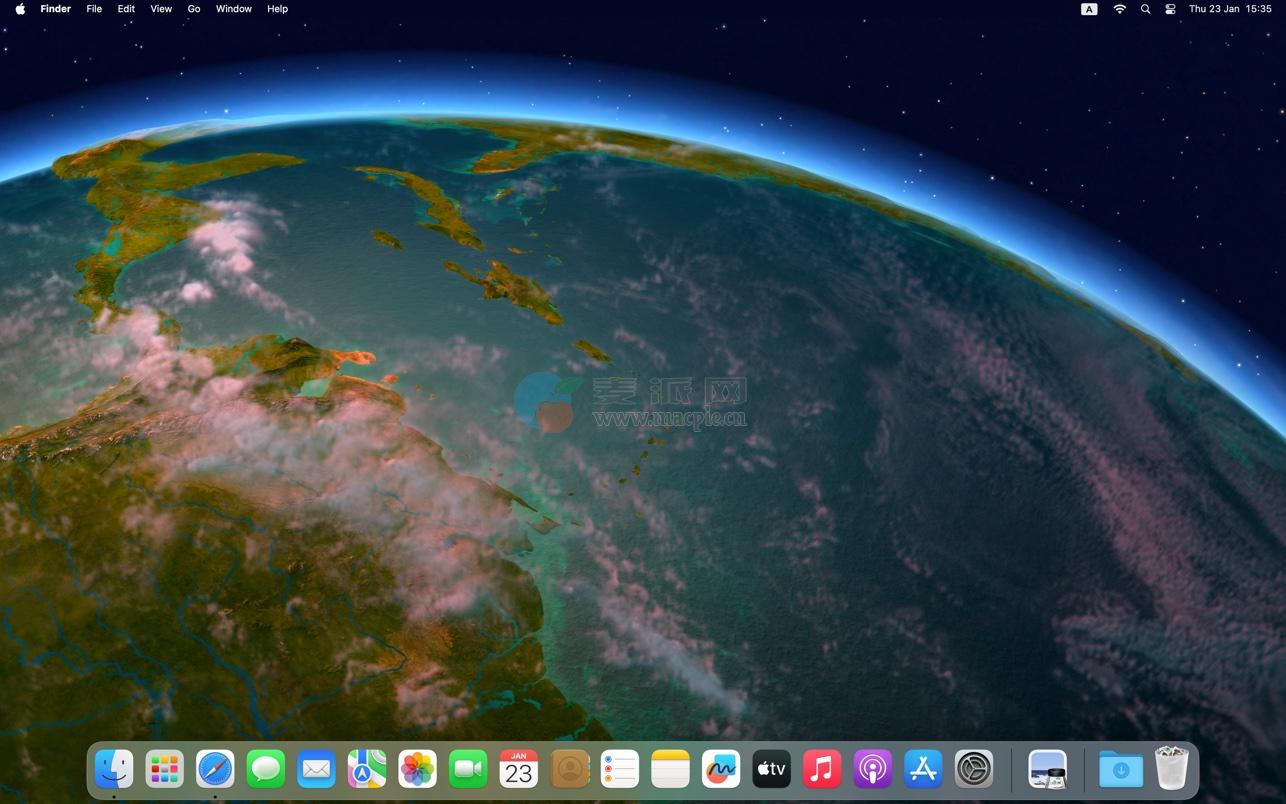The width and height of the screenshot is (1286, 804).
Task: Open the Photos app
Action: pyautogui.click(x=417, y=770)
